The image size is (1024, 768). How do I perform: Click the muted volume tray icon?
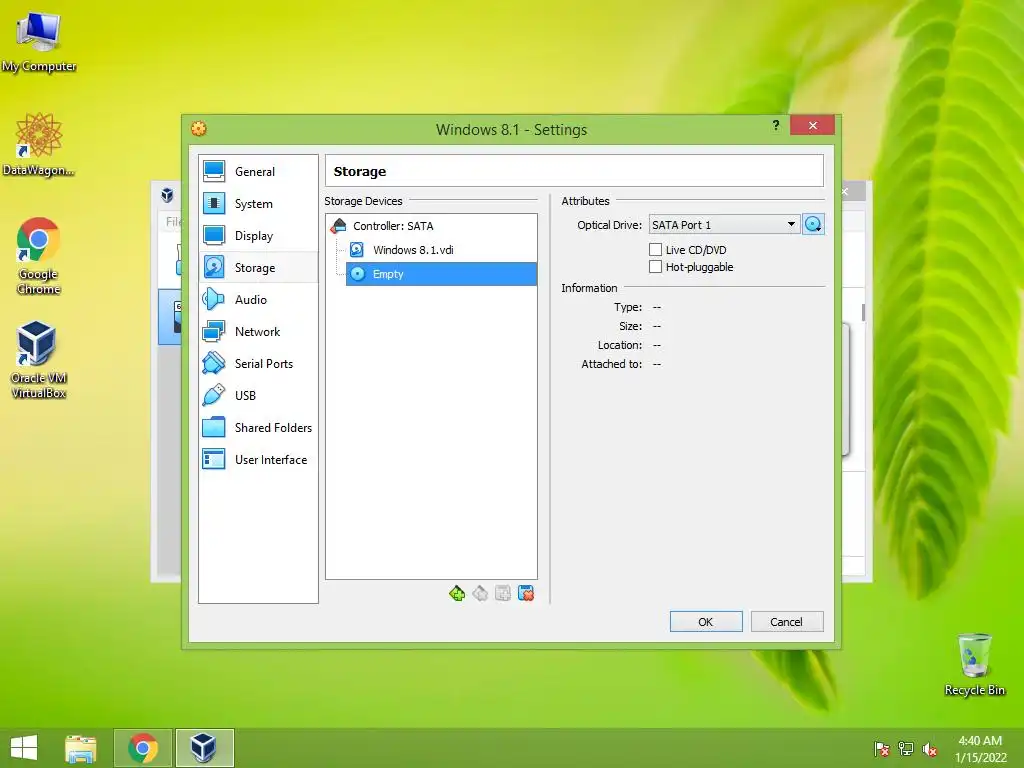pos(930,749)
